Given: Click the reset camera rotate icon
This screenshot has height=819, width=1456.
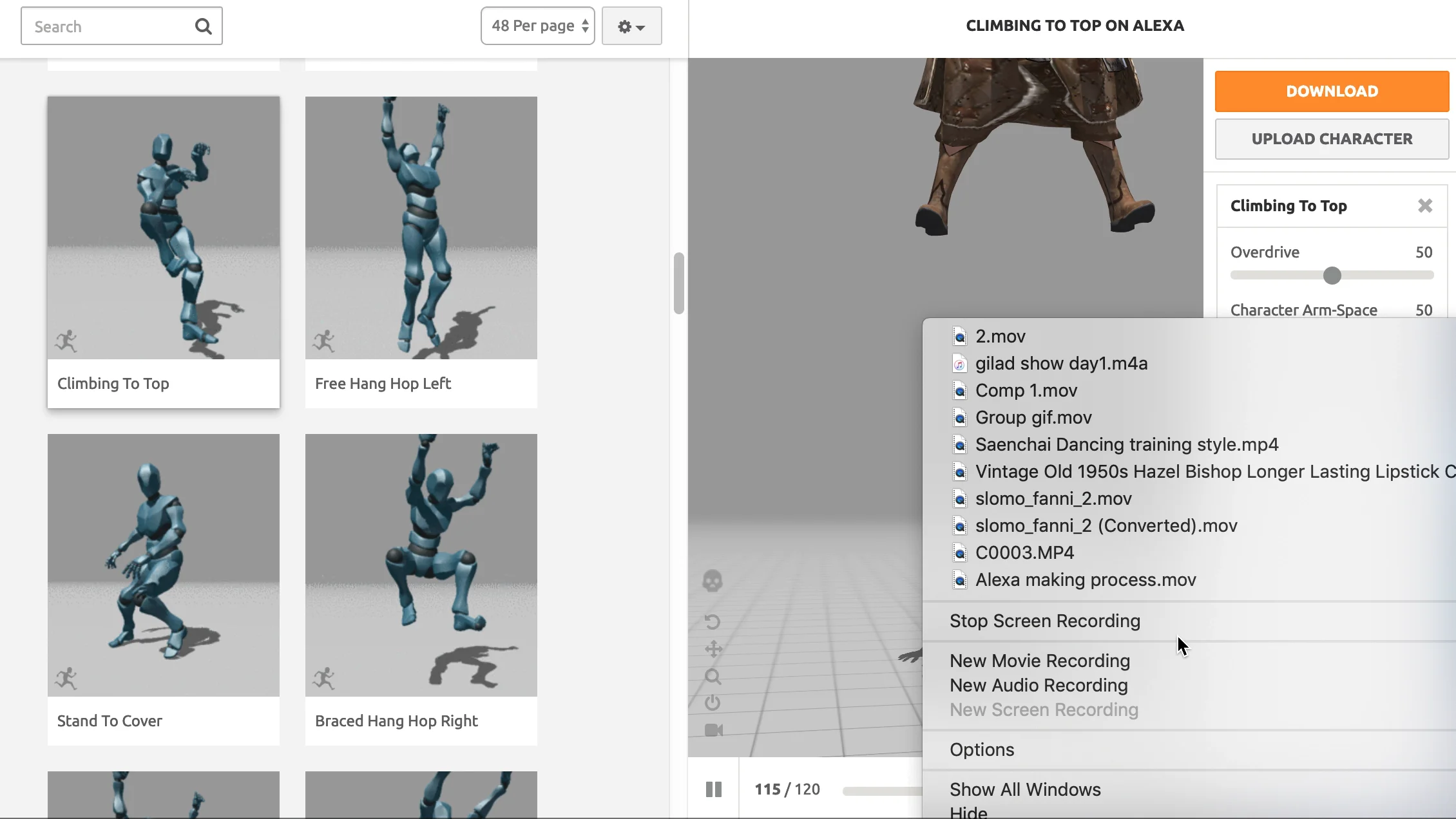Looking at the screenshot, I should [713, 622].
